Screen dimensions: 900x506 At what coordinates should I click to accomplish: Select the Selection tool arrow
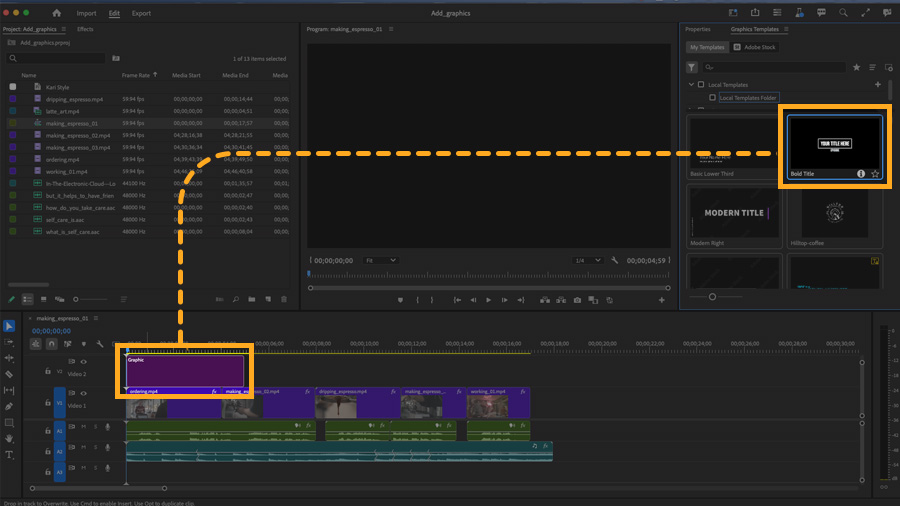point(9,326)
